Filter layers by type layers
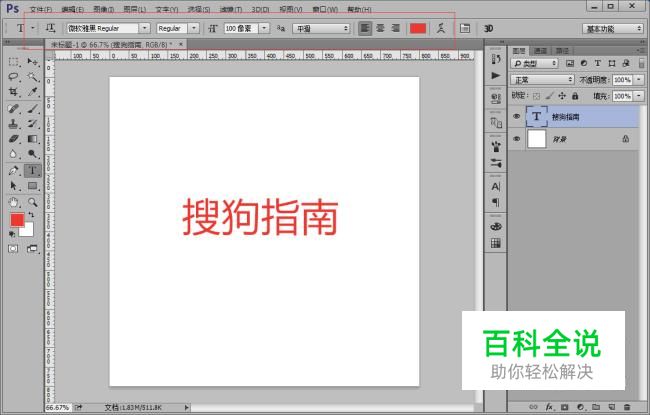 coord(597,63)
